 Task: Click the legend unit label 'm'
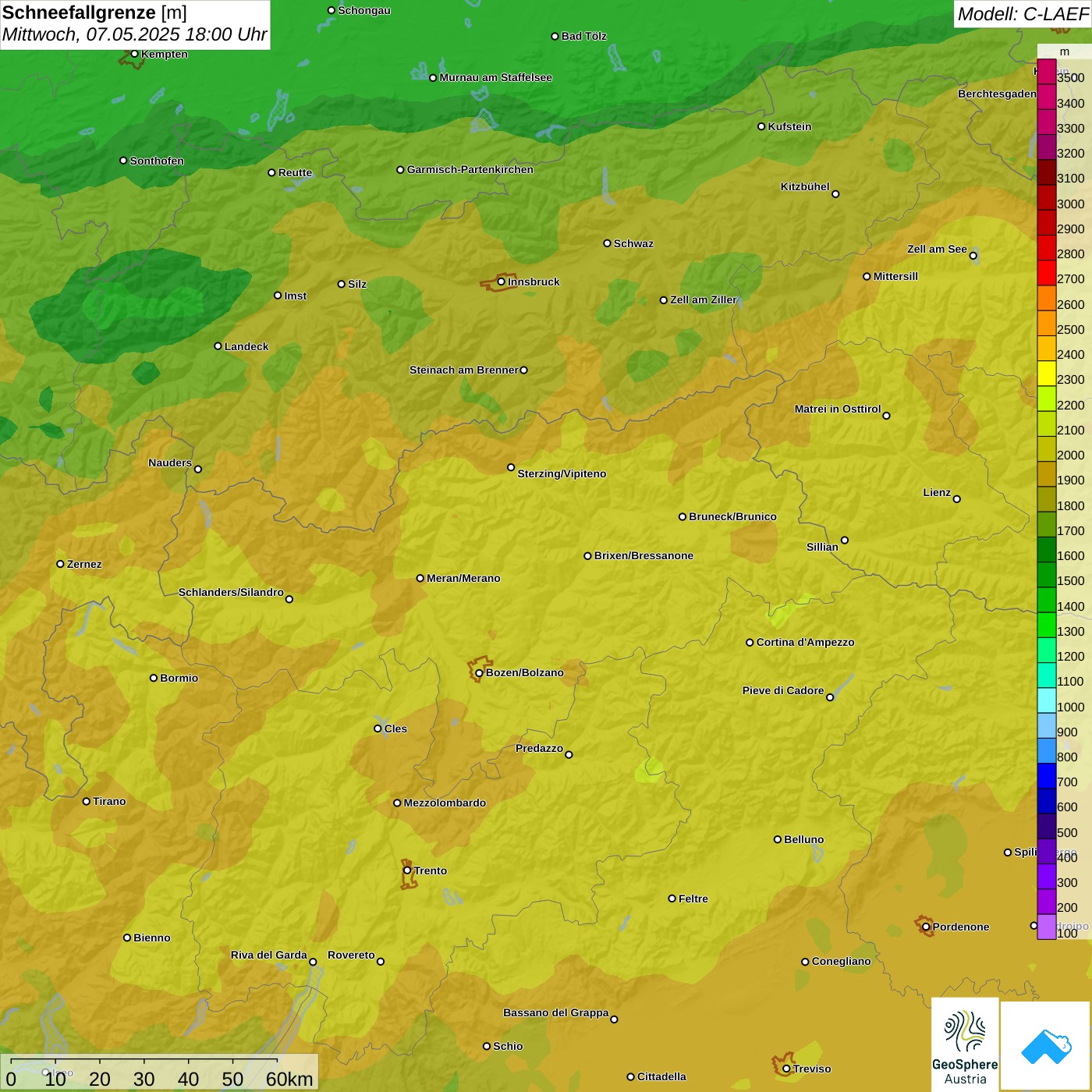point(1065,51)
